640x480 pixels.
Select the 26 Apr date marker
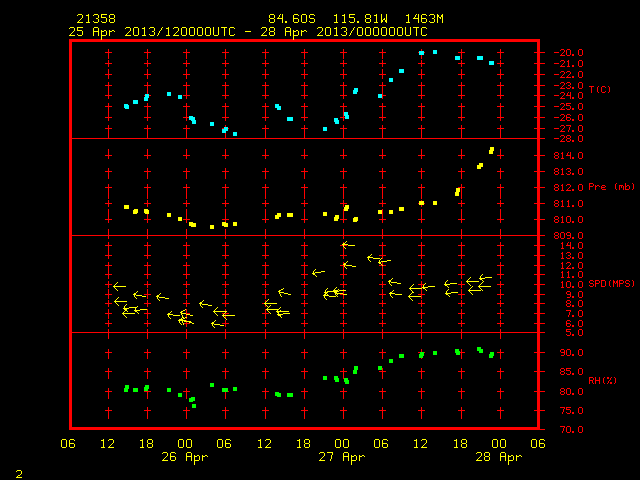(x=184, y=457)
